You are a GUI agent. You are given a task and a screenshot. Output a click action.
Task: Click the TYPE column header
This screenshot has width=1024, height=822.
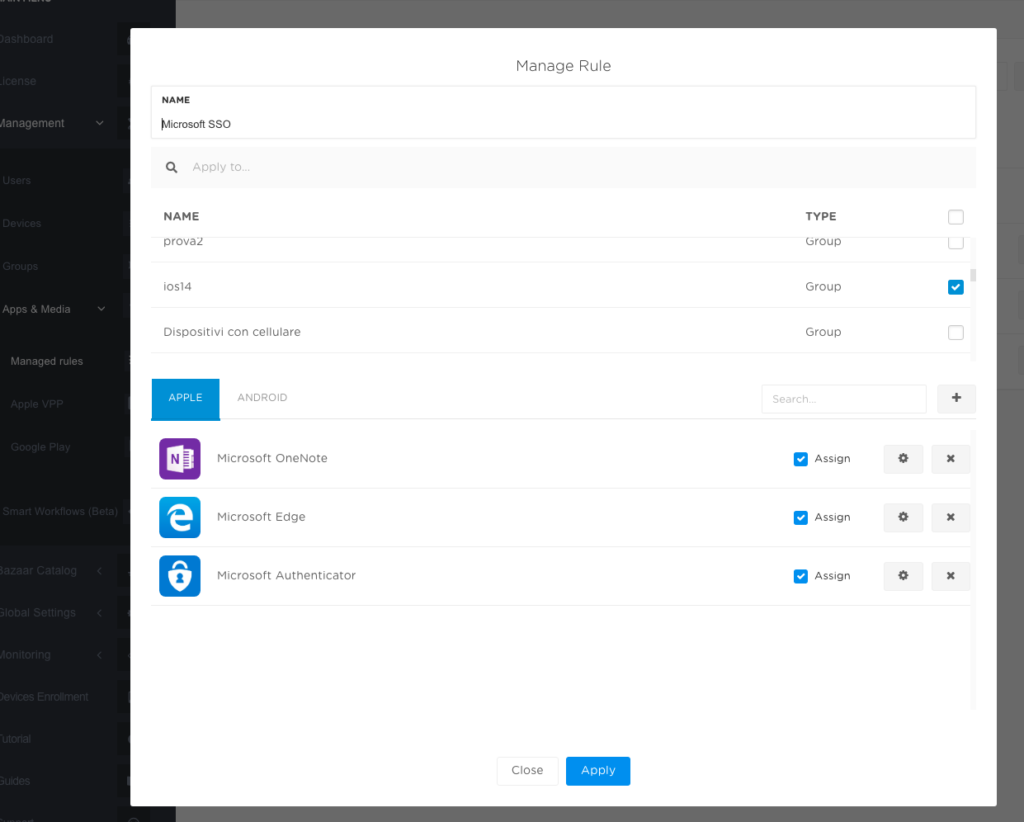pos(820,216)
